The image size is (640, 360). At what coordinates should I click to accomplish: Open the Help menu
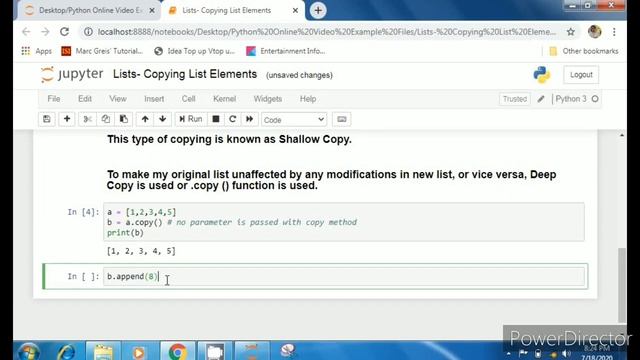(308, 99)
